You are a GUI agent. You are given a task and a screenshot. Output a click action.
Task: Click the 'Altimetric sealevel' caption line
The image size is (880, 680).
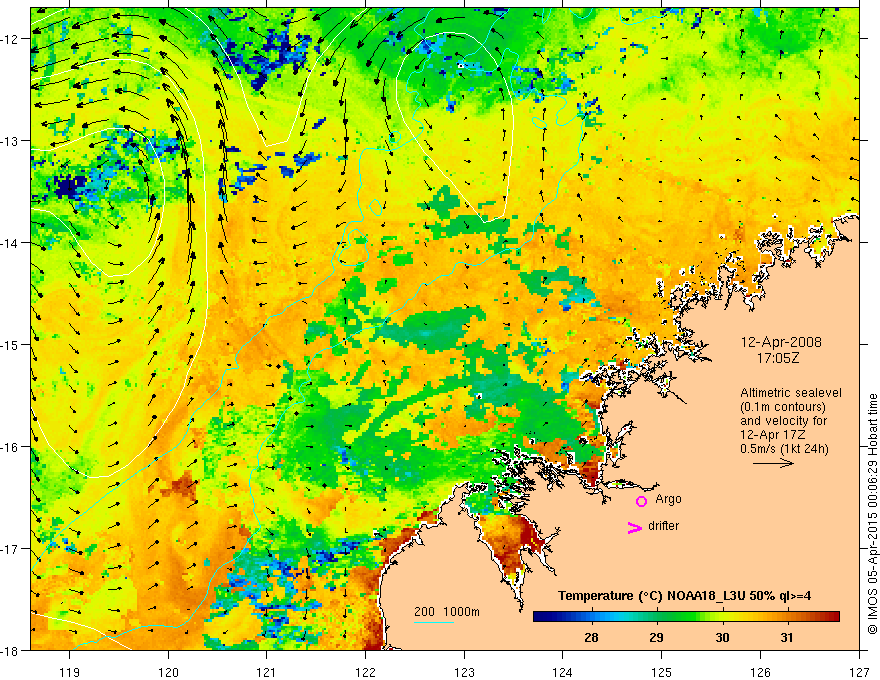click(x=791, y=393)
